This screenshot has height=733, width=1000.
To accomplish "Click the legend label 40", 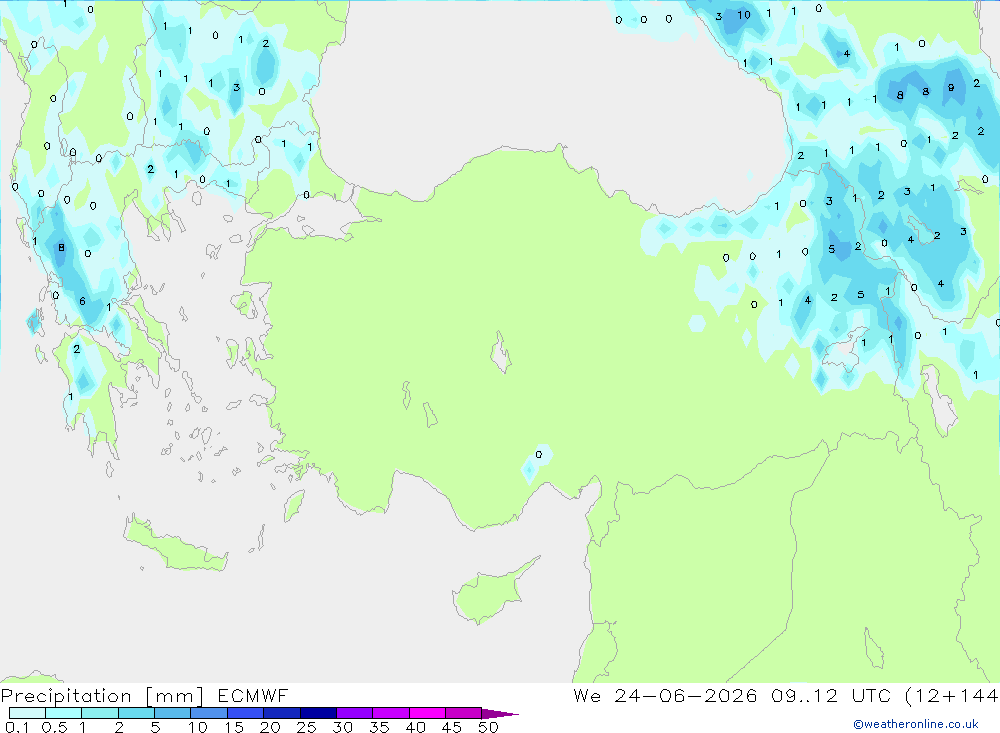I will pos(416,727).
